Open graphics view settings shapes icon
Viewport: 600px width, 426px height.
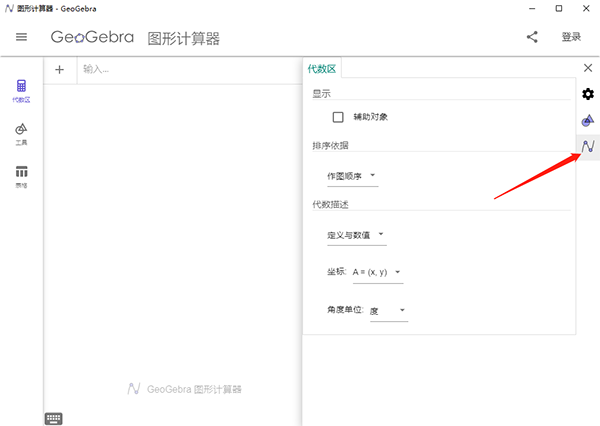click(x=588, y=120)
